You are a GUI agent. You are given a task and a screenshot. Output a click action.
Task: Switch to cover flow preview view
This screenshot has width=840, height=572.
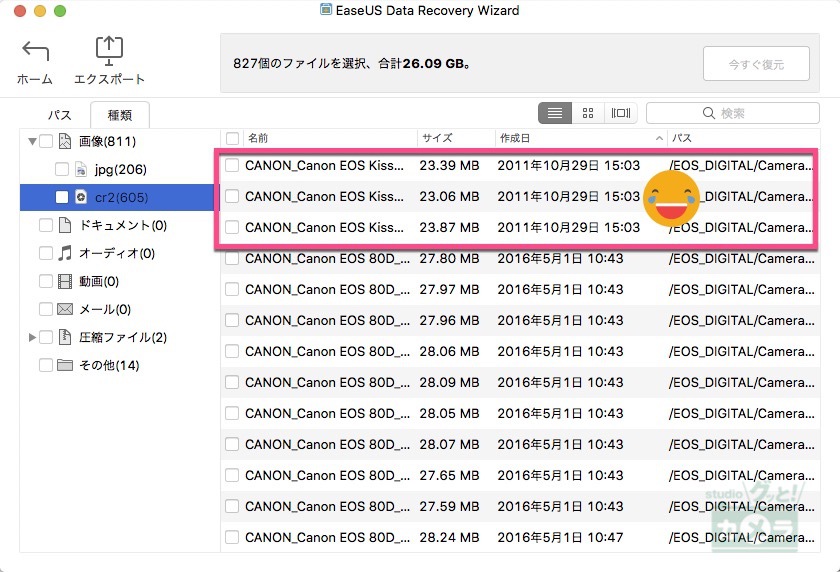[x=620, y=113]
